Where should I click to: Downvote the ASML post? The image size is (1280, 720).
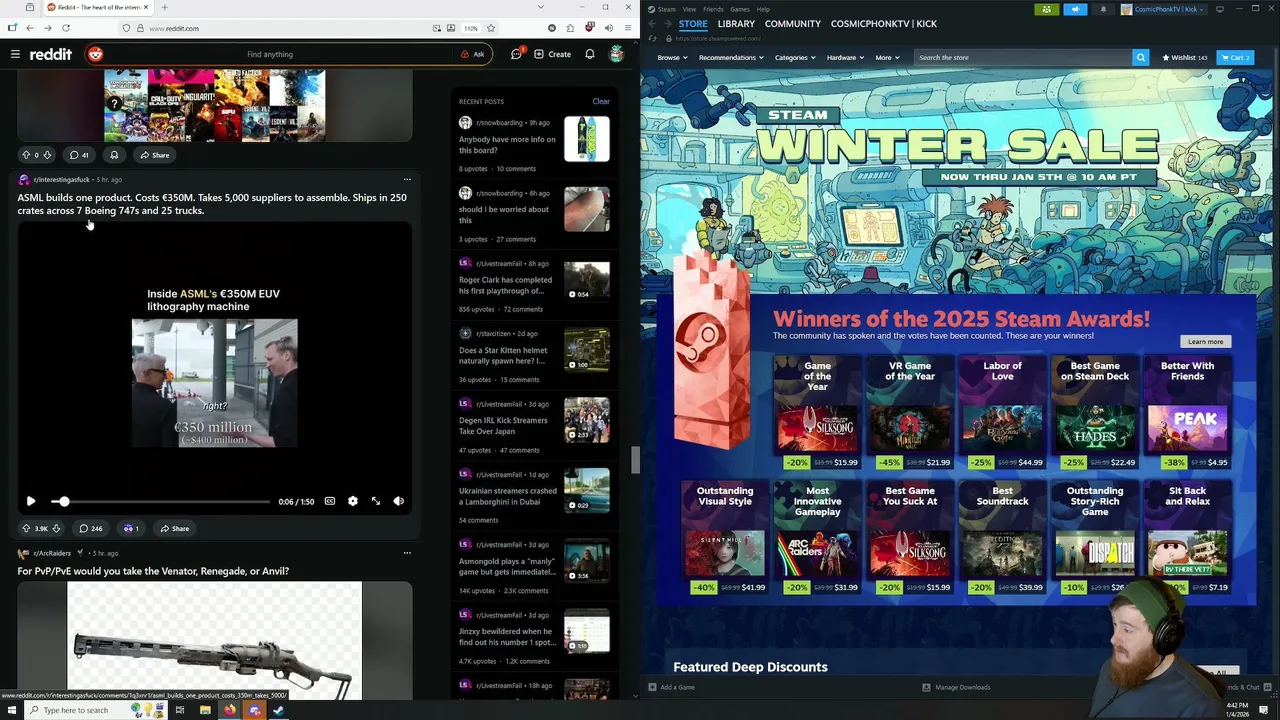56,528
